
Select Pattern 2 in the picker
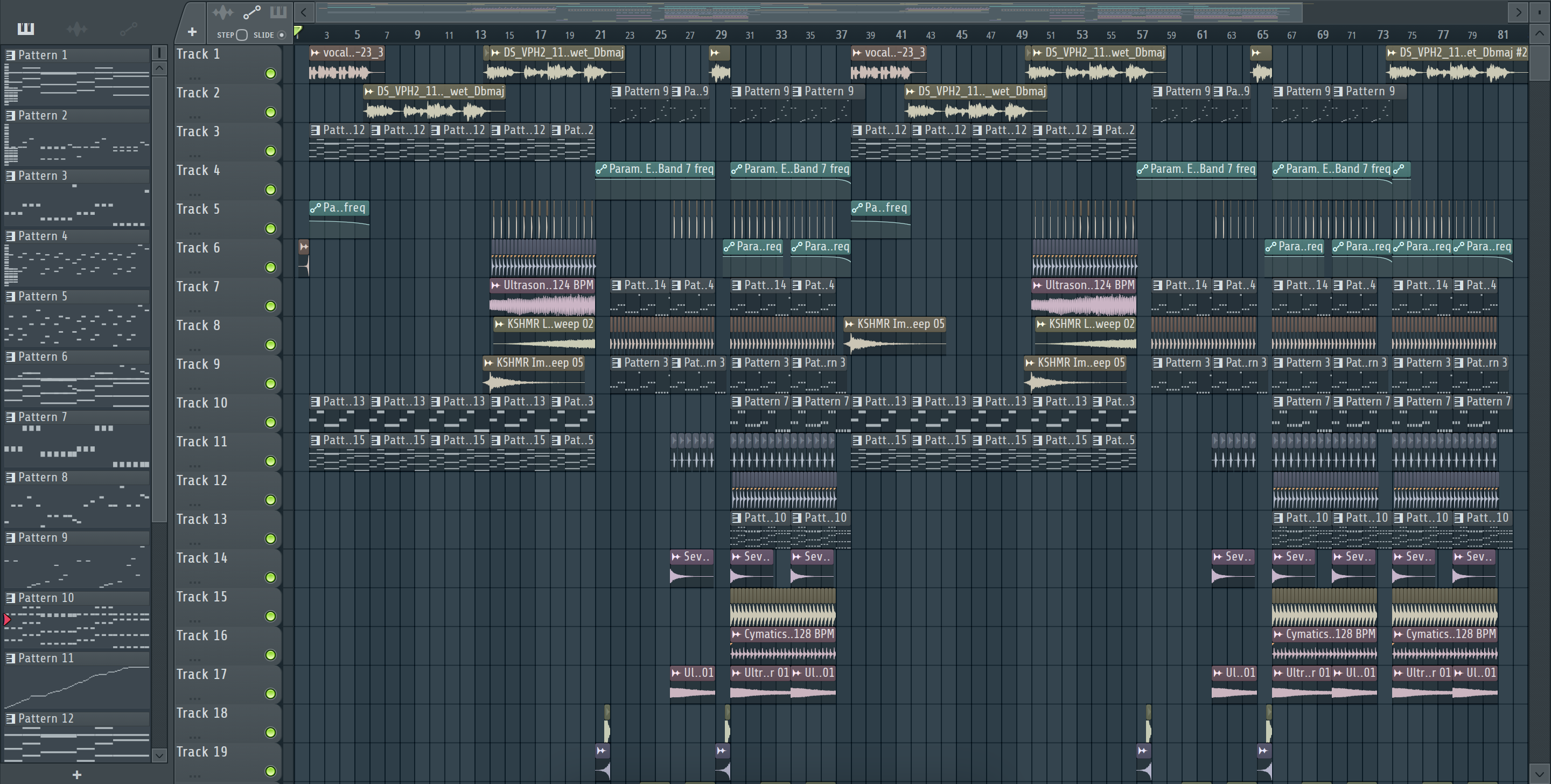(x=76, y=115)
